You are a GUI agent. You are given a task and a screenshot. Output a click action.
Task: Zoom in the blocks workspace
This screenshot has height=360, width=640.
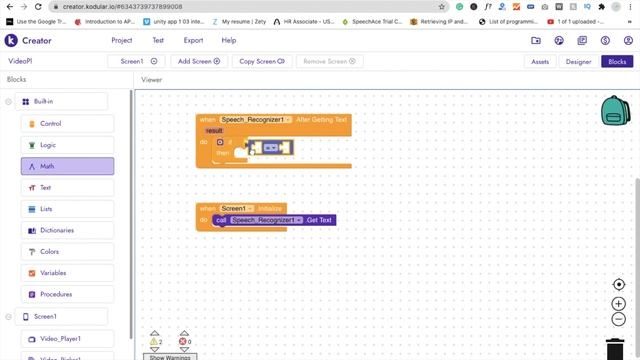(x=619, y=304)
